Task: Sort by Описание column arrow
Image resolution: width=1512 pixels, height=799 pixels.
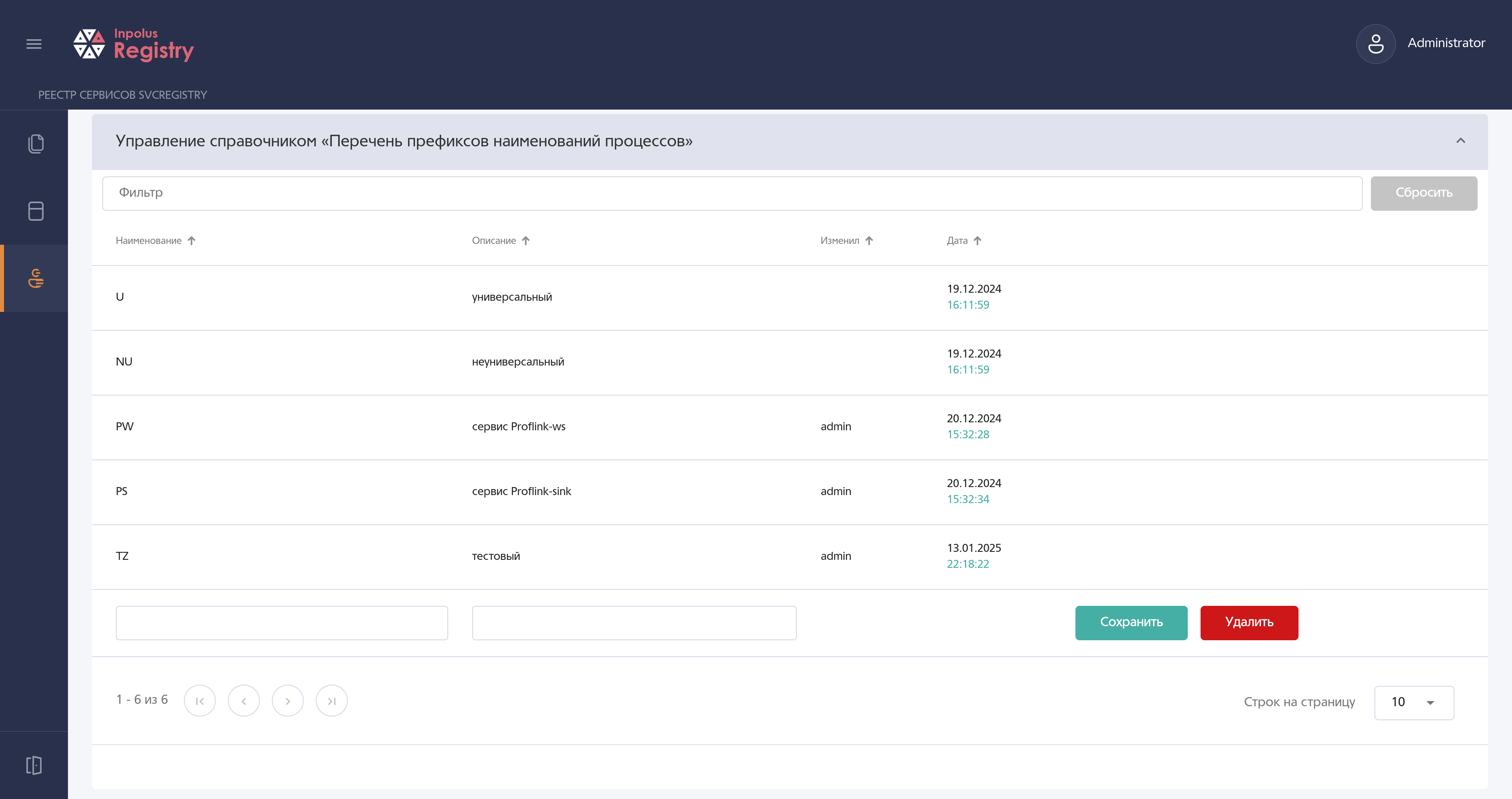Action: (525, 241)
